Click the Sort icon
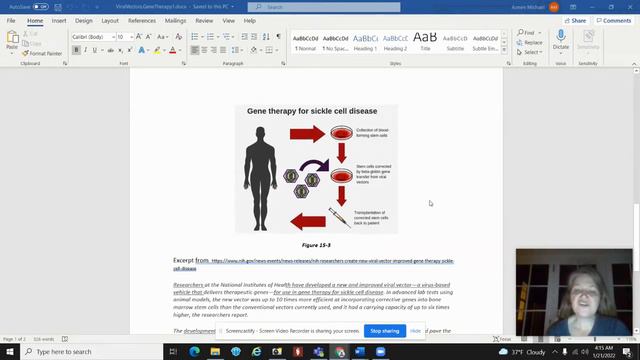 point(266,37)
